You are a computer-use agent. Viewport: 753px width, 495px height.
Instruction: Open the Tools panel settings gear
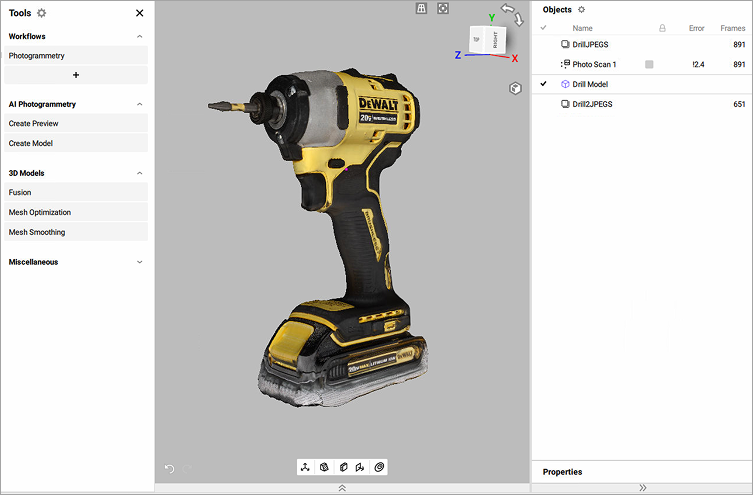click(x=42, y=13)
